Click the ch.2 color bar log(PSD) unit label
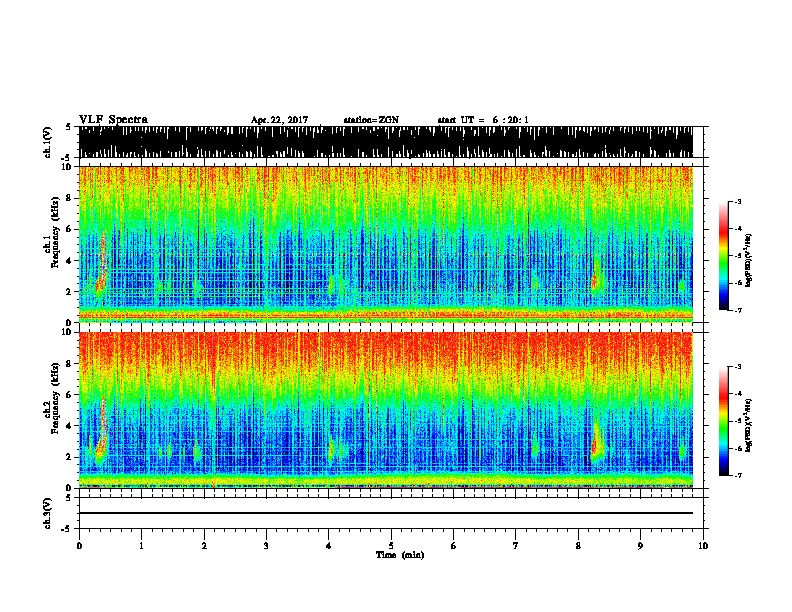 pos(749,425)
